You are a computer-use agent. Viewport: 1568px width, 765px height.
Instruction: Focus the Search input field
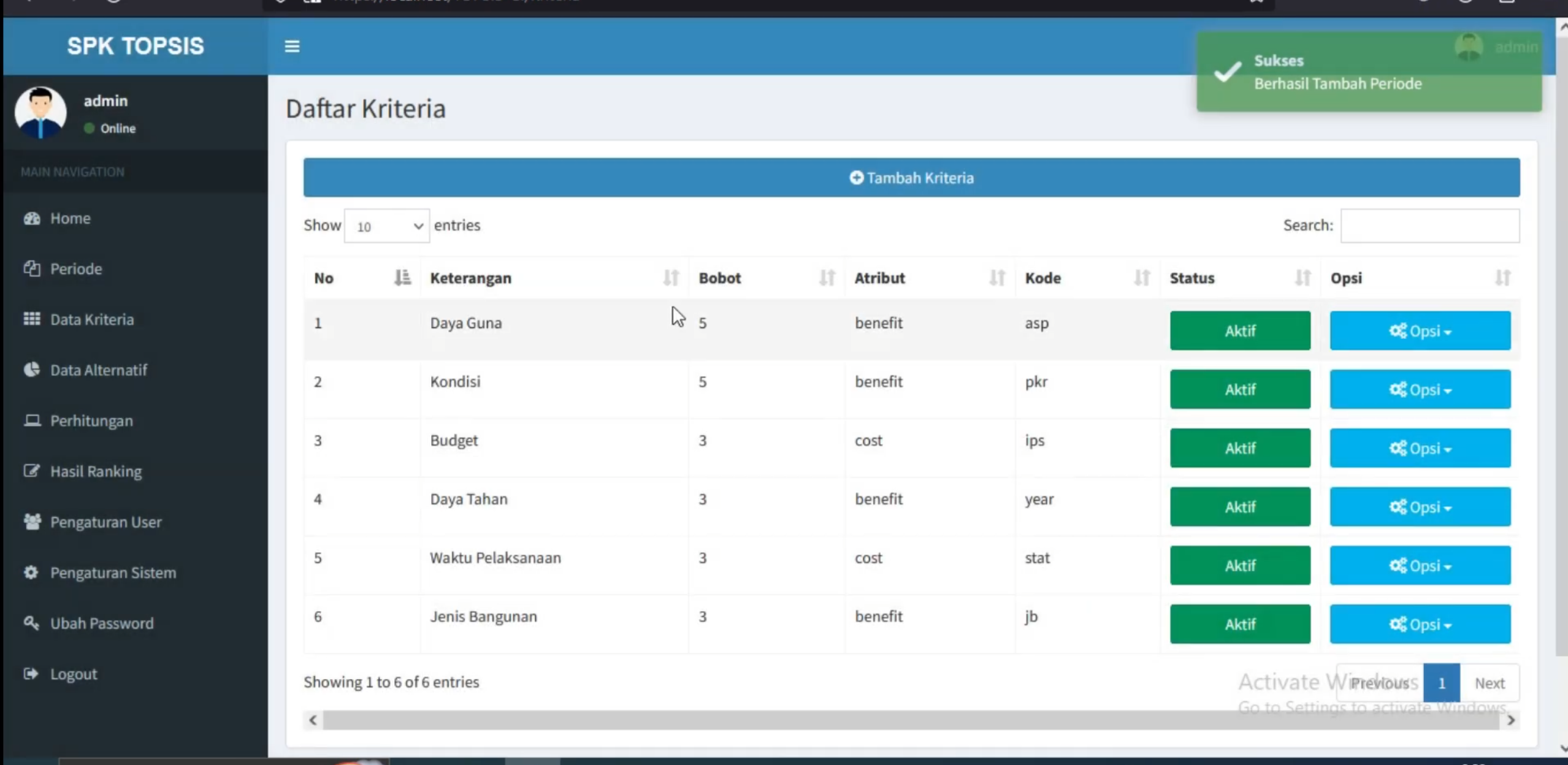[1430, 226]
